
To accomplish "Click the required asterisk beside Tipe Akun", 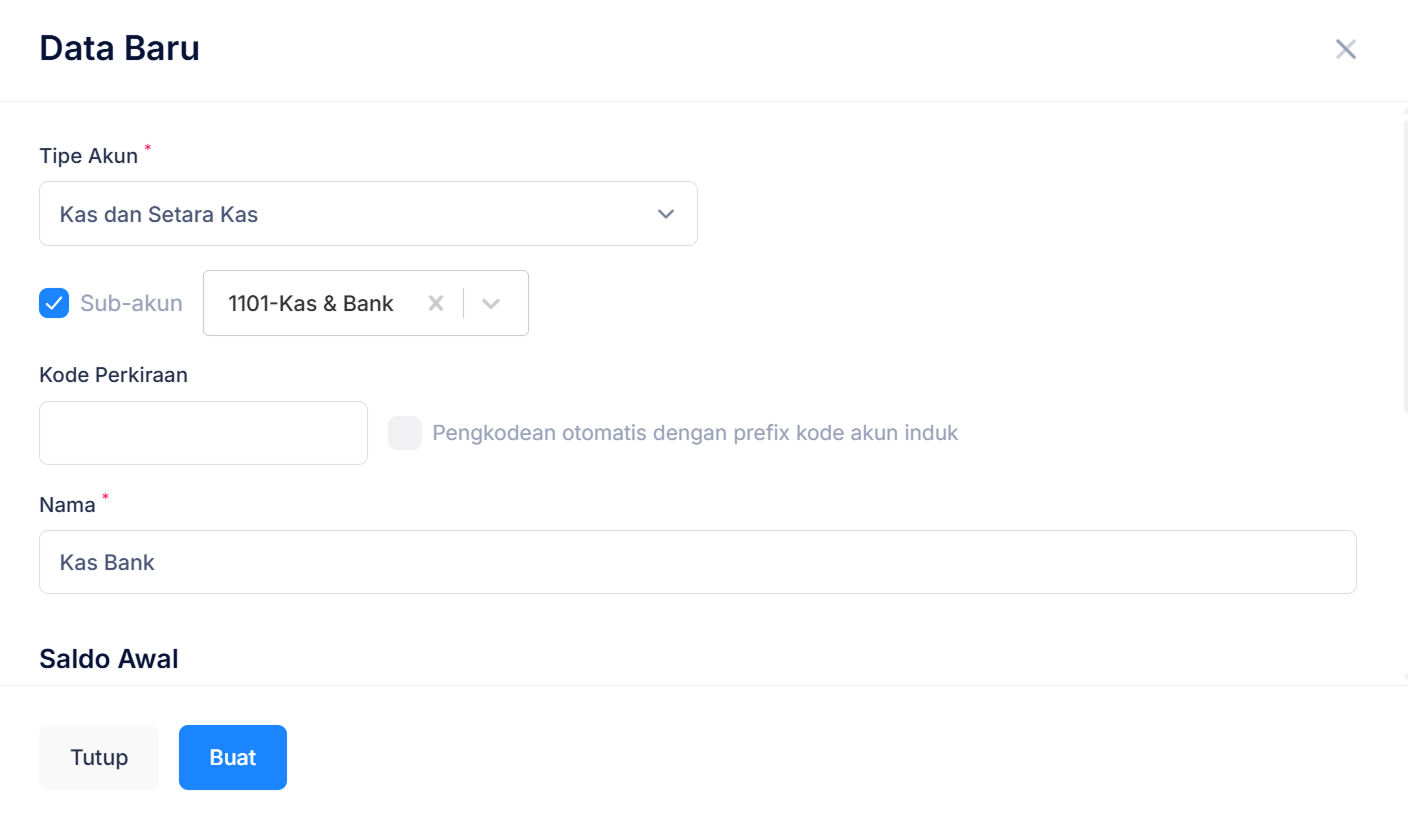I will click(x=147, y=148).
